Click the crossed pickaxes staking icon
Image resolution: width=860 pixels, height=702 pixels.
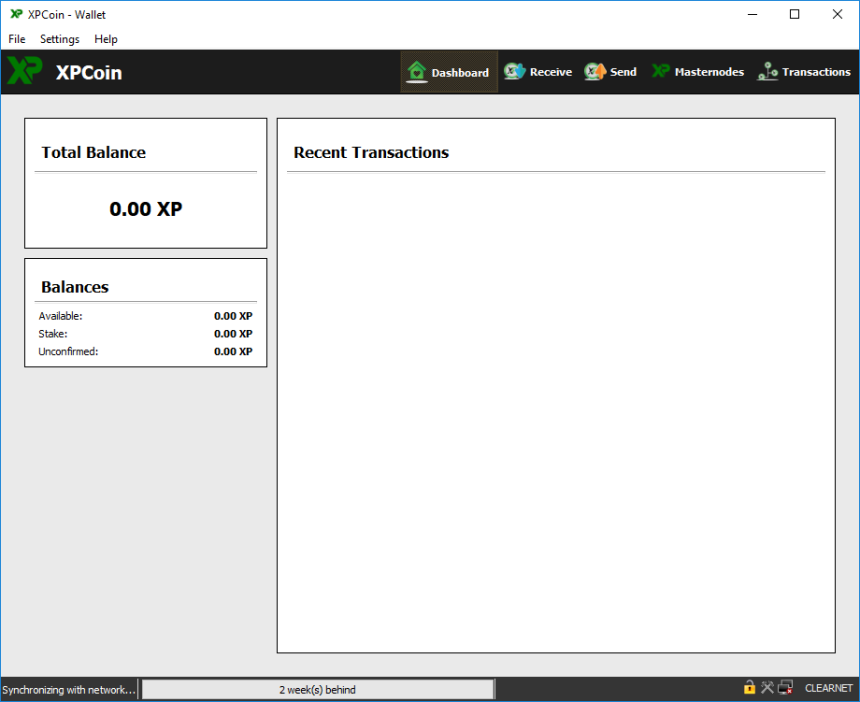[x=767, y=687]
